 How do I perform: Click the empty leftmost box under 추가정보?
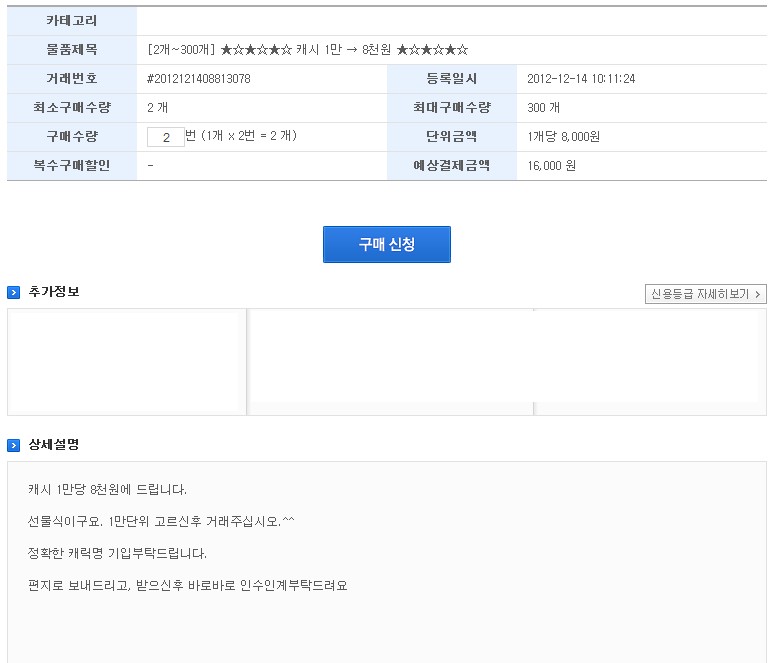click(x=127, y=362)
